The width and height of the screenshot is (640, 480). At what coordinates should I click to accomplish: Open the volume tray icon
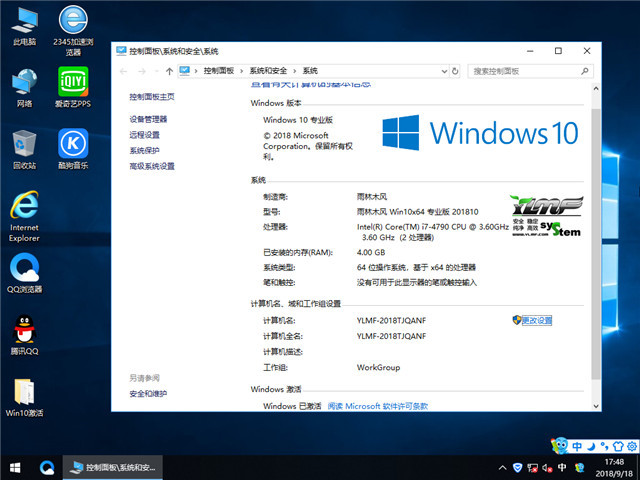pos(547,468)
